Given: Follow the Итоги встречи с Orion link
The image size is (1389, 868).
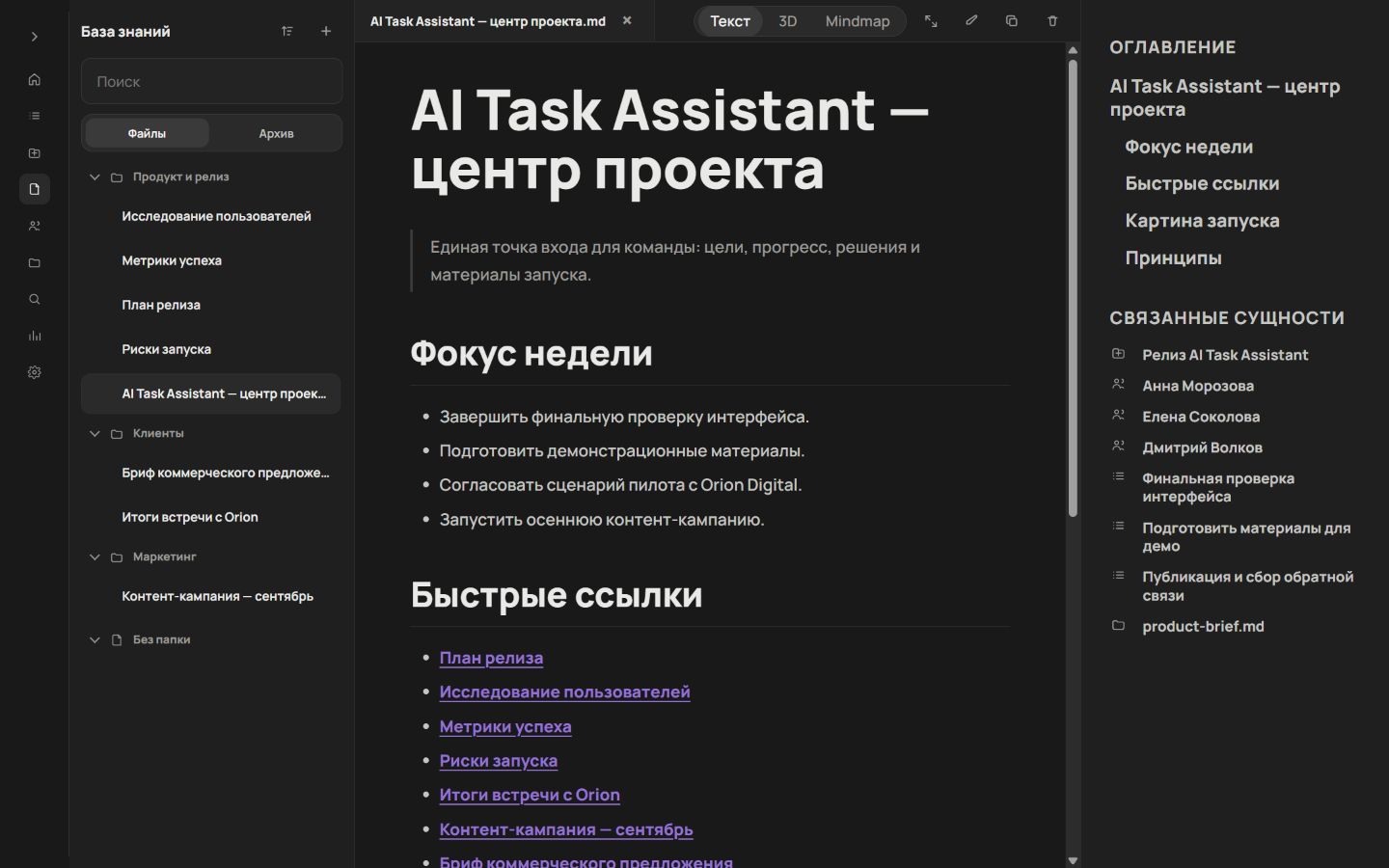Looking at the screenshot, I should (530, 795).
